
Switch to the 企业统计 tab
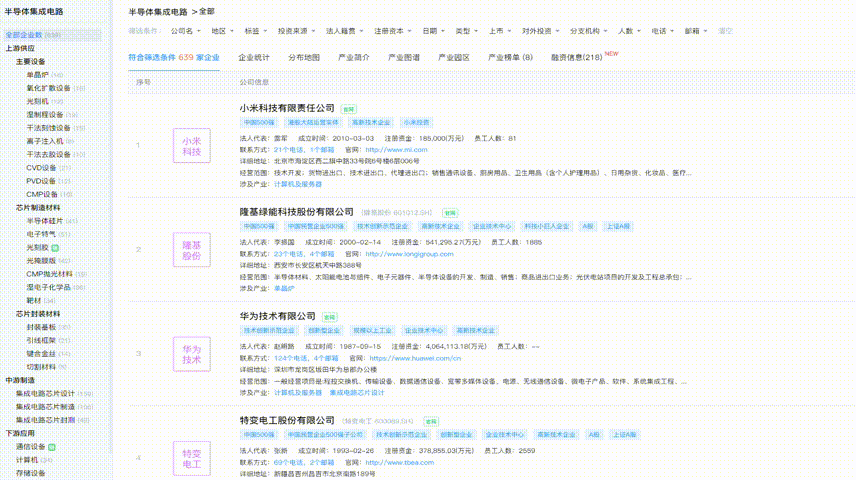(253, 58)
